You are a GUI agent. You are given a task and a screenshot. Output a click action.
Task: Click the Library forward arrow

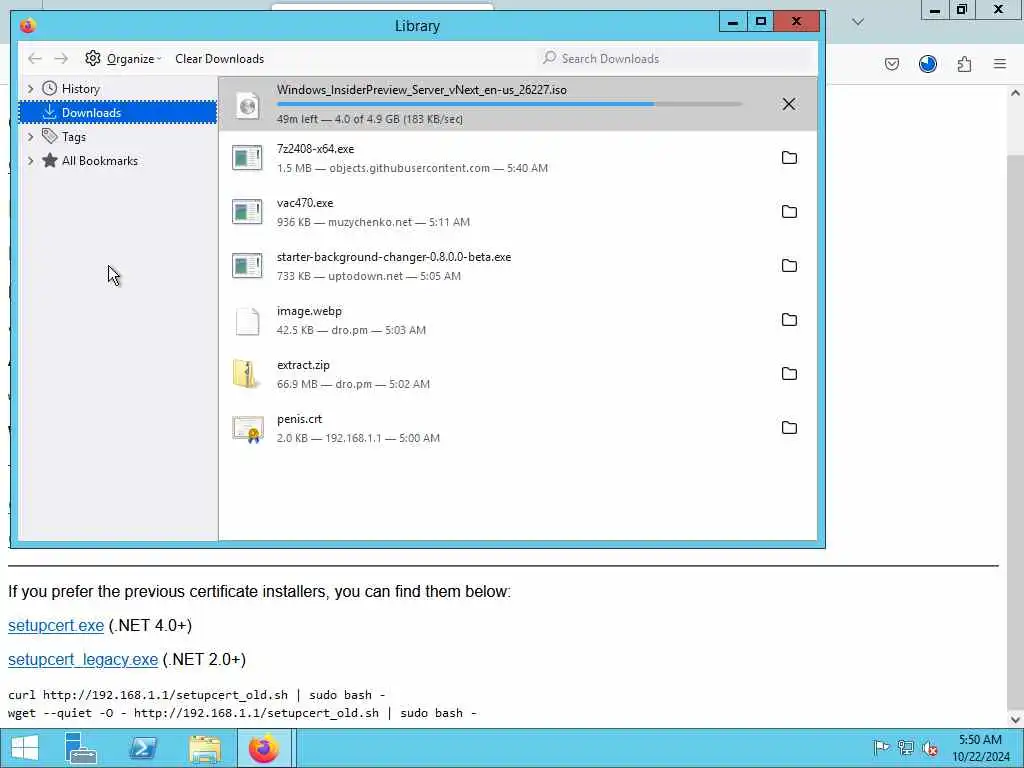tap(61, 59)
